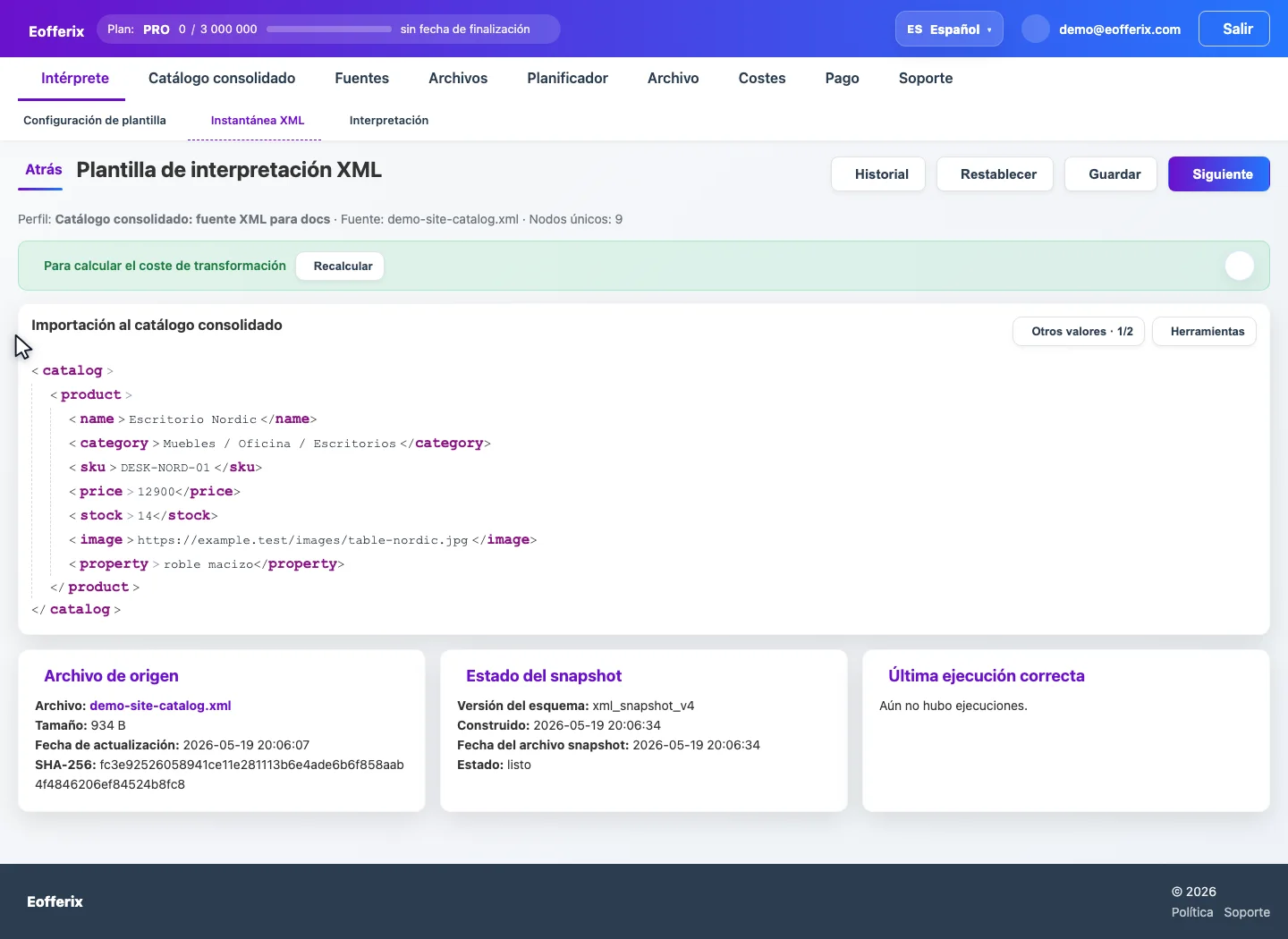This screenshot has width=1288, height=939.
Task: Click the Eofferix logo in header
Action: click(56, 31)
